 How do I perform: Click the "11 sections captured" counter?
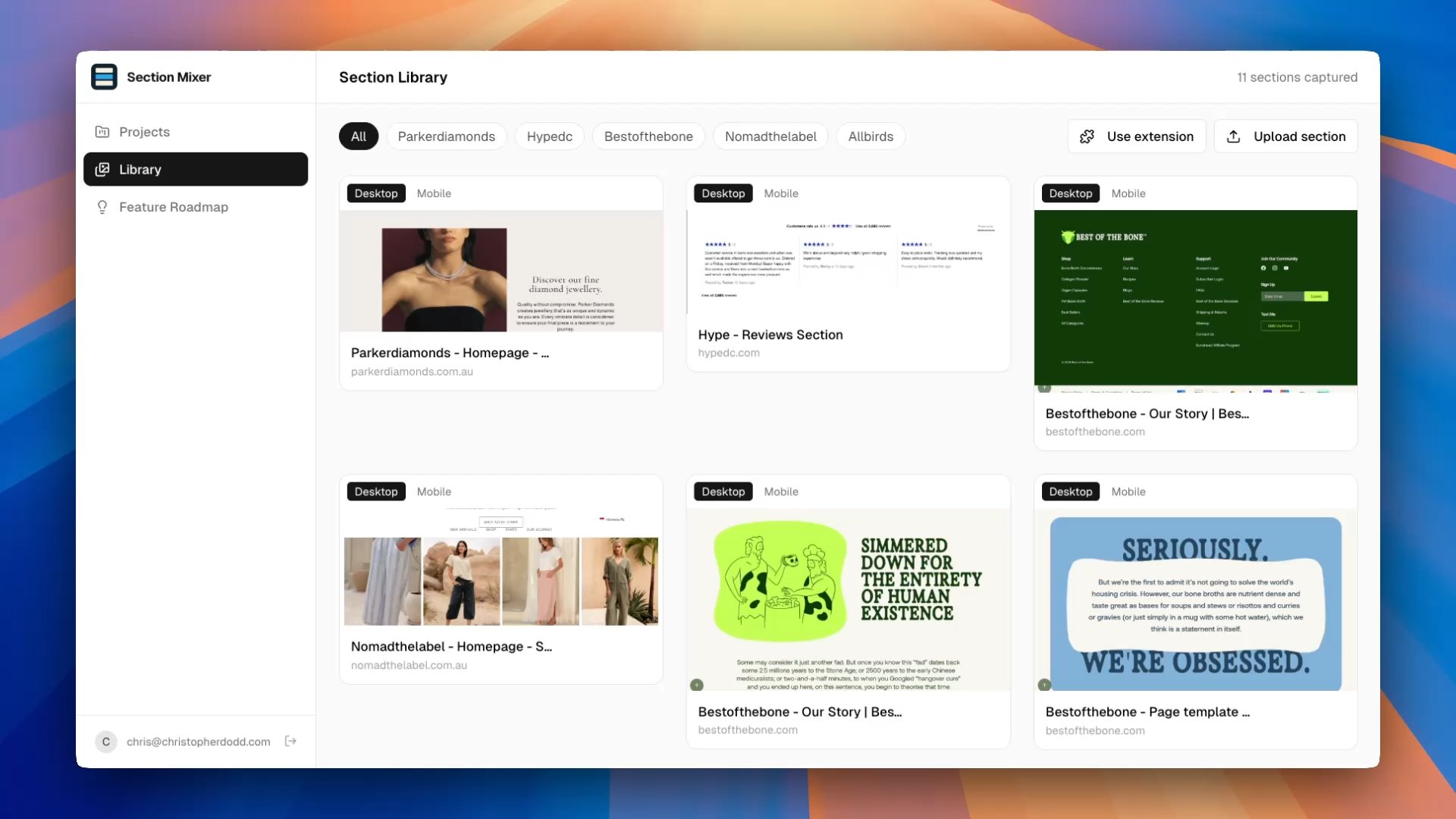pyautogui.click(x=1297, y=77)
